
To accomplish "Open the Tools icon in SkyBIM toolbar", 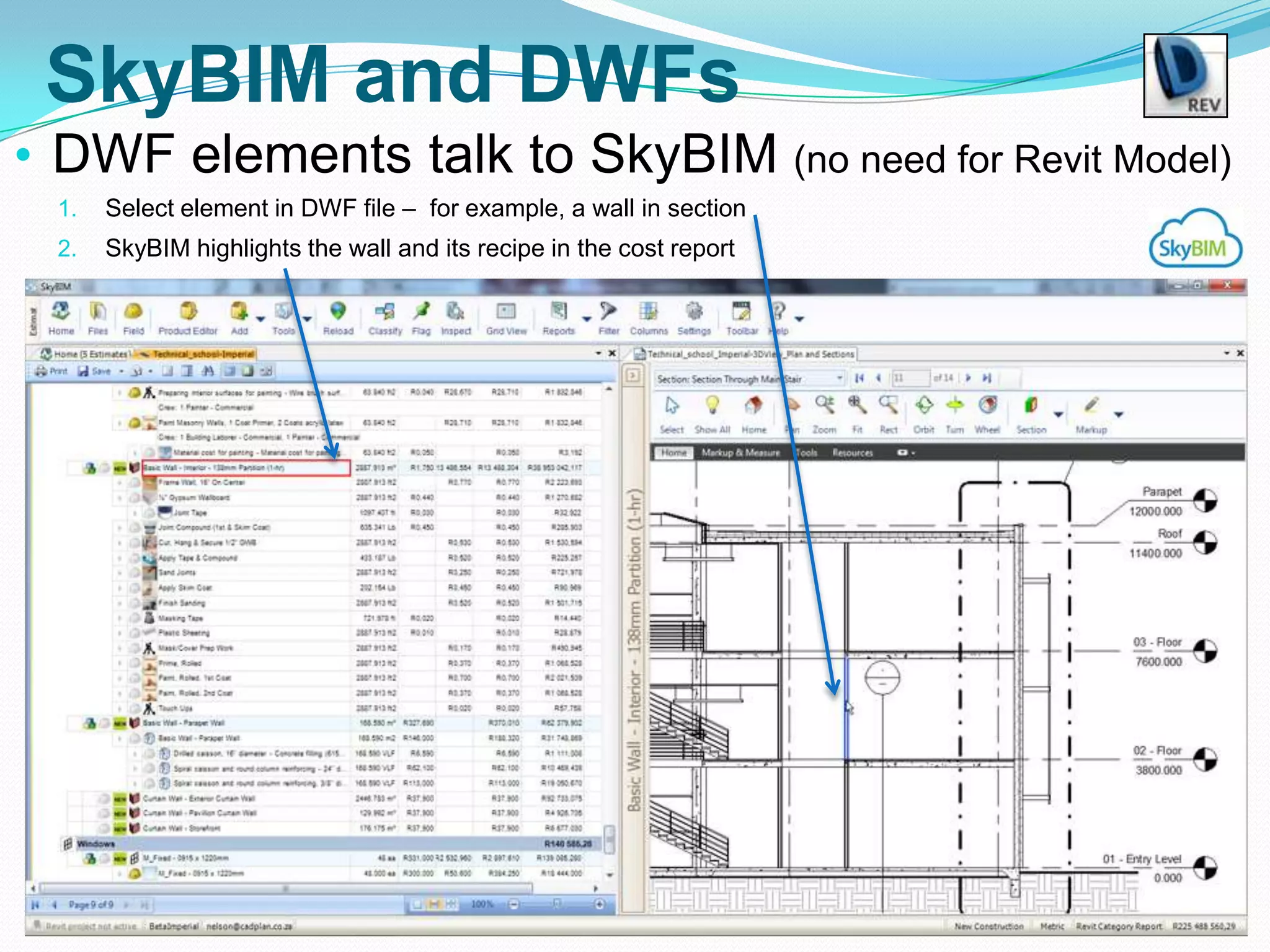I will [283, 319].
